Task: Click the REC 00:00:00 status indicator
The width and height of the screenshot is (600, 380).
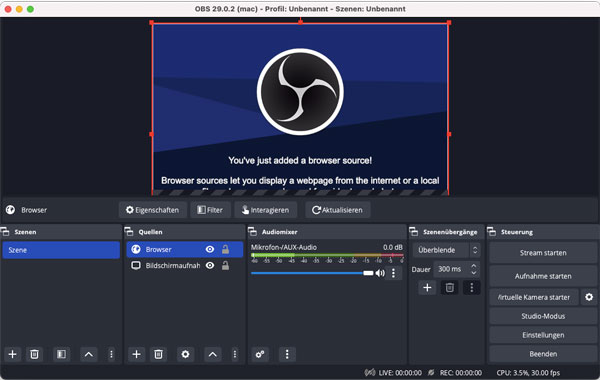Action: [x=455, y=373]
